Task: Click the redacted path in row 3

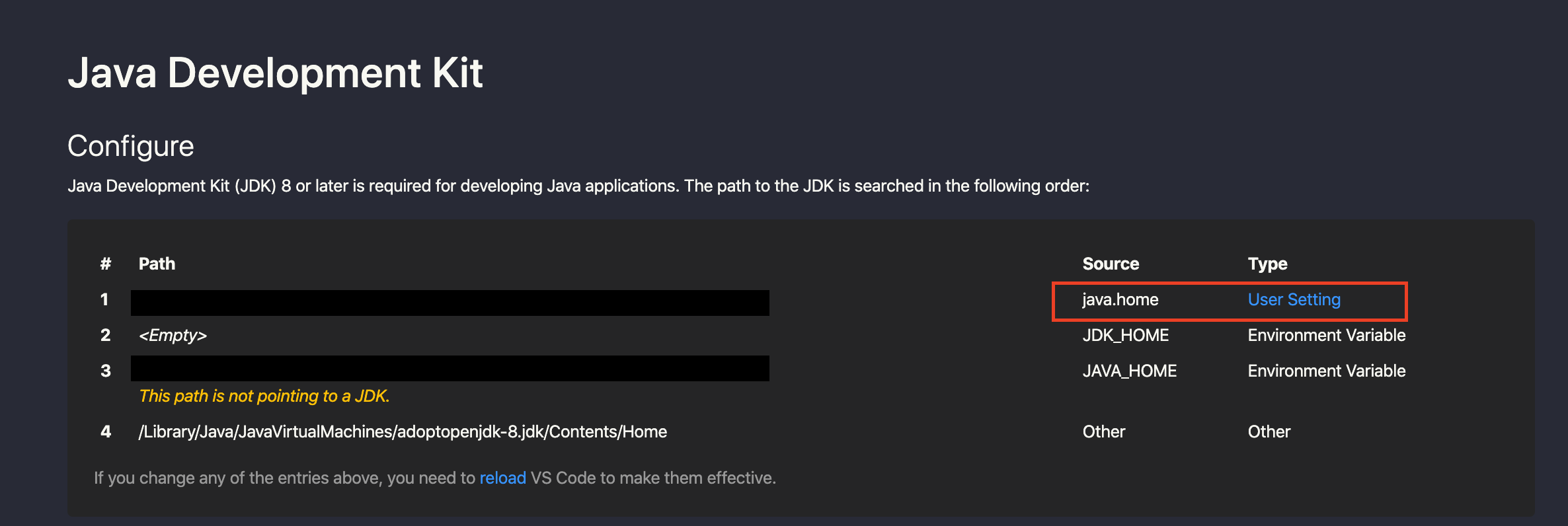Action: click(450, 368)
